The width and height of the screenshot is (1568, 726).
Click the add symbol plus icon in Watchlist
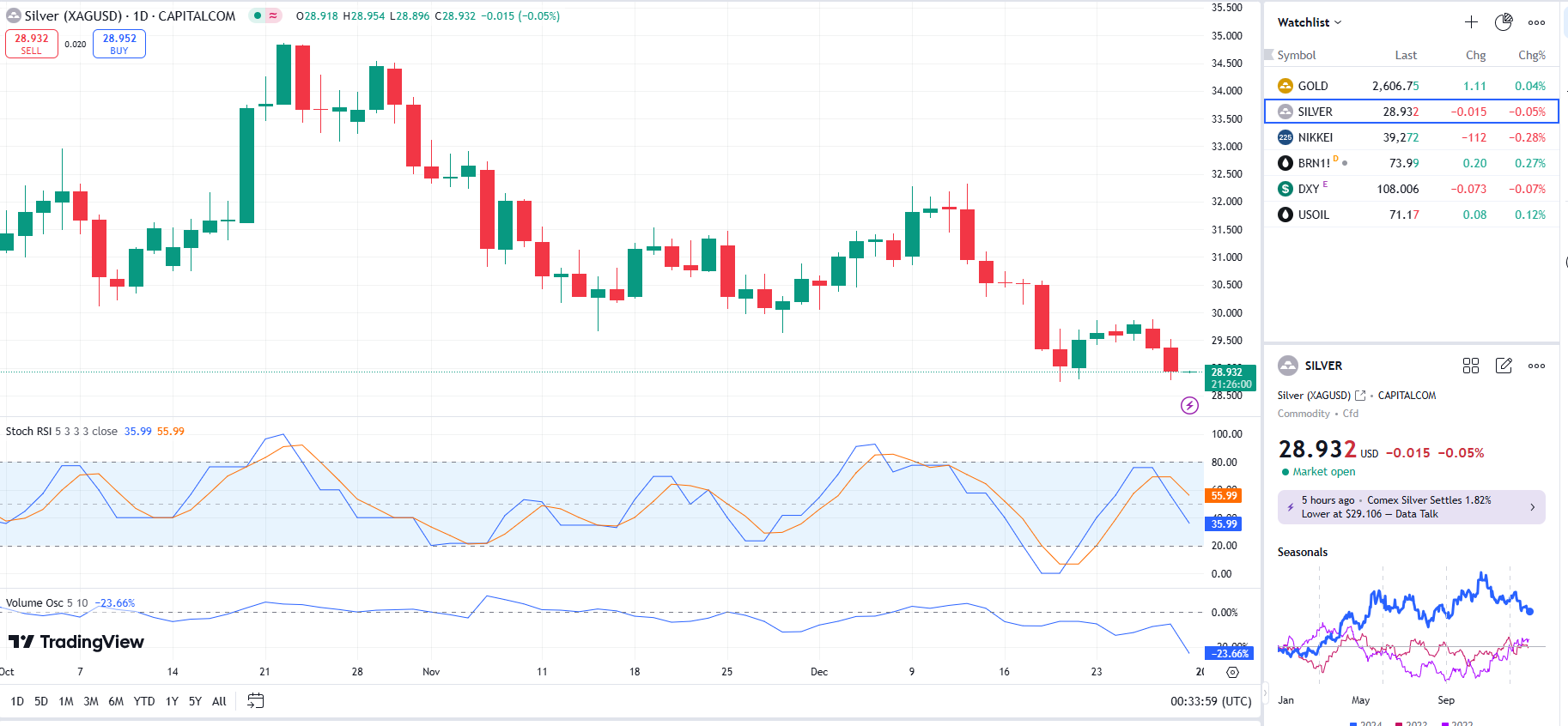(x=1471, y=22)
